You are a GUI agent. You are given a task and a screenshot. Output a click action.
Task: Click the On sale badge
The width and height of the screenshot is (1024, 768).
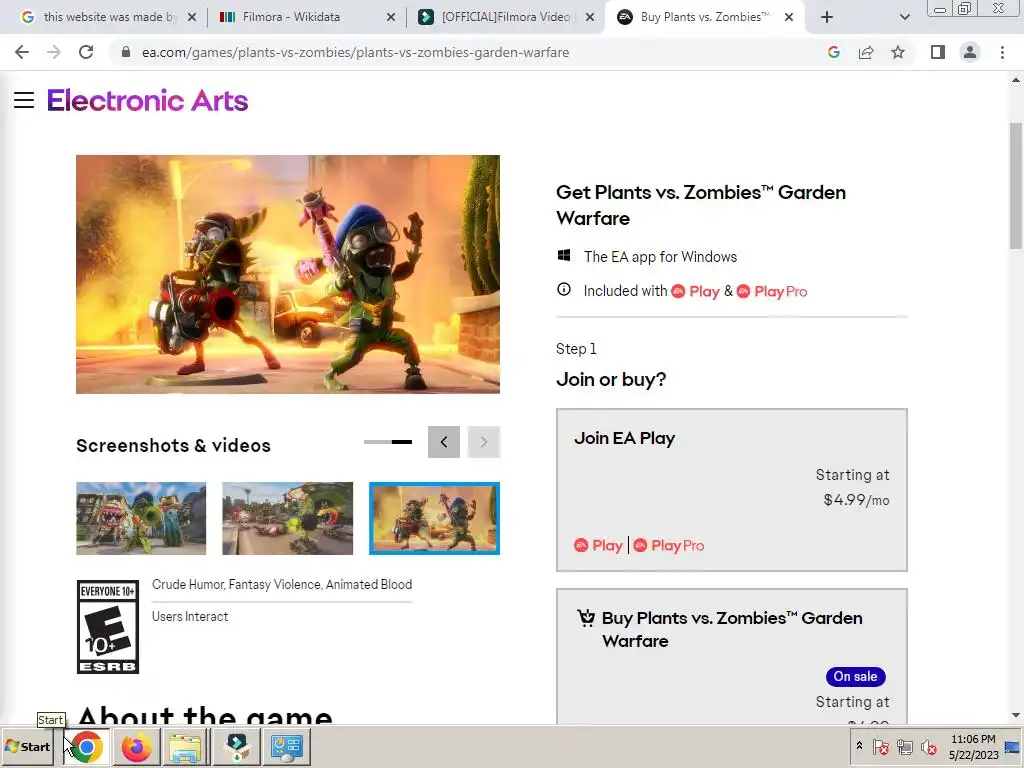pos(856,677)
